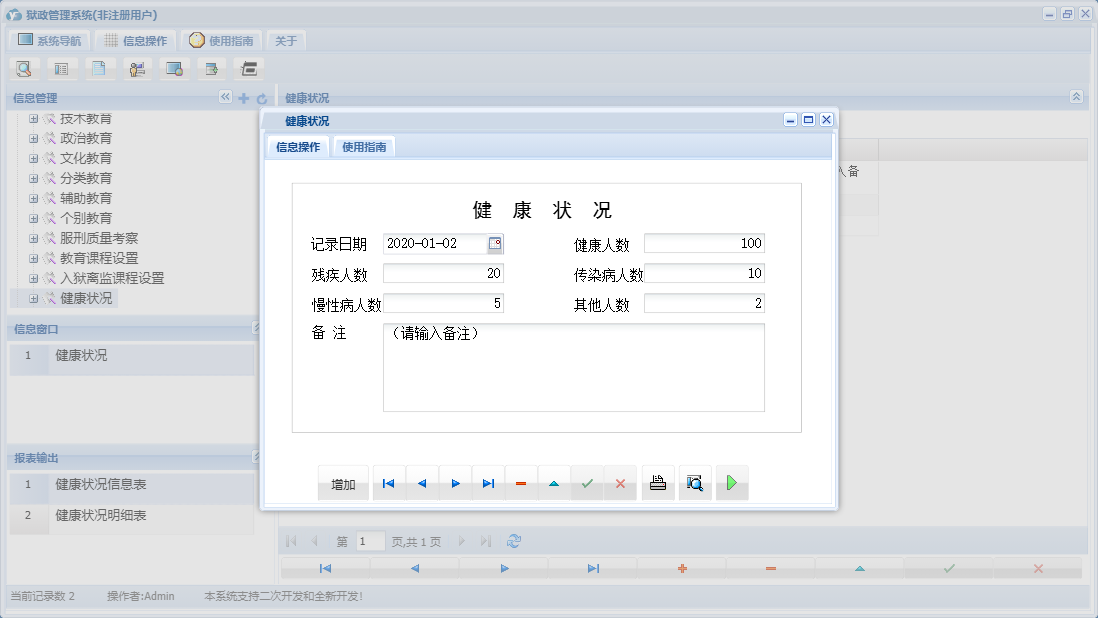This screenshot has height=618, width=1098.
Task: Open the calendar picker for 记录日期
Action: pyautogui.click(x=496, y=242)
